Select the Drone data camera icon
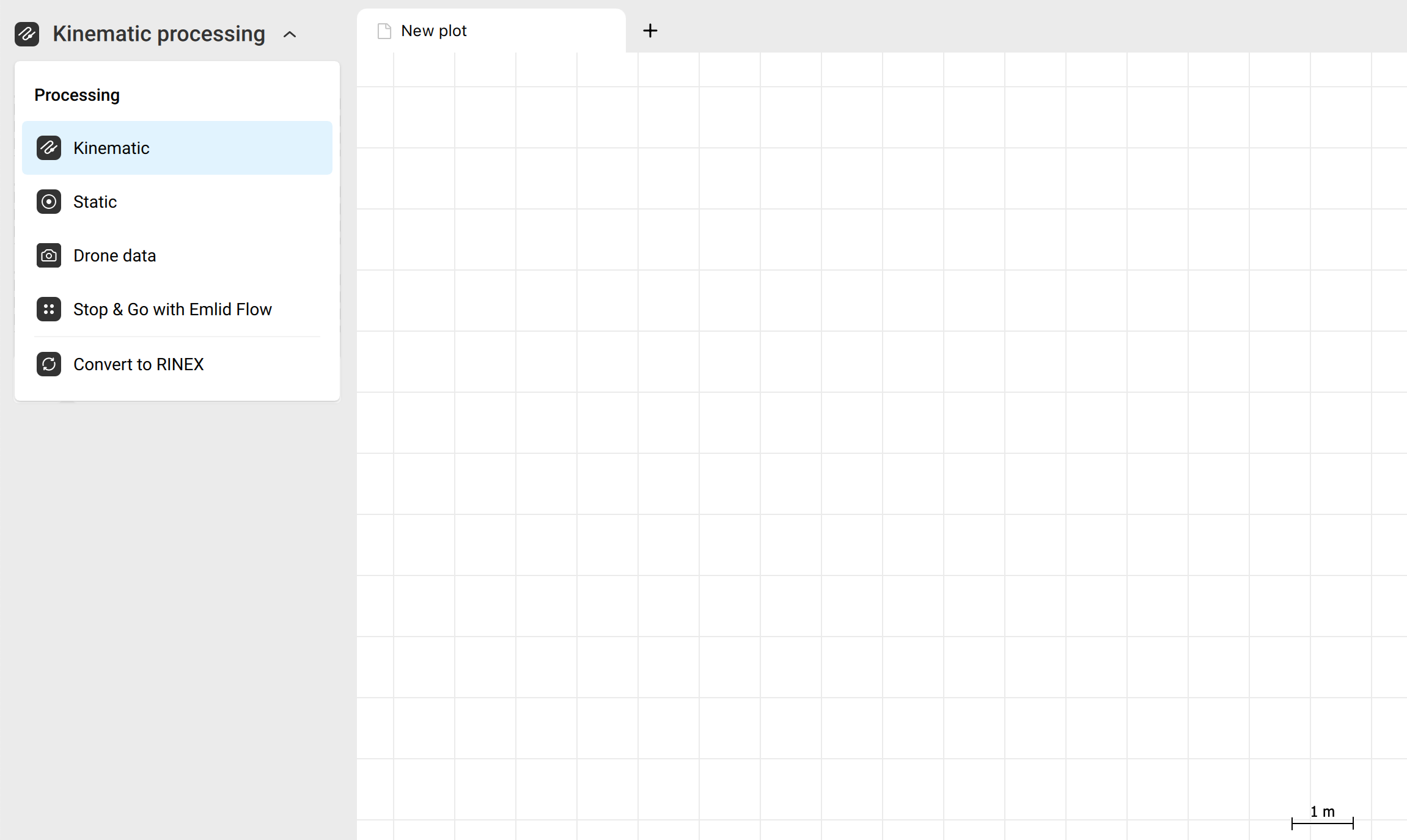This screenshot has width=1407, height=840. pyautogui.click(x=49, y=255)
